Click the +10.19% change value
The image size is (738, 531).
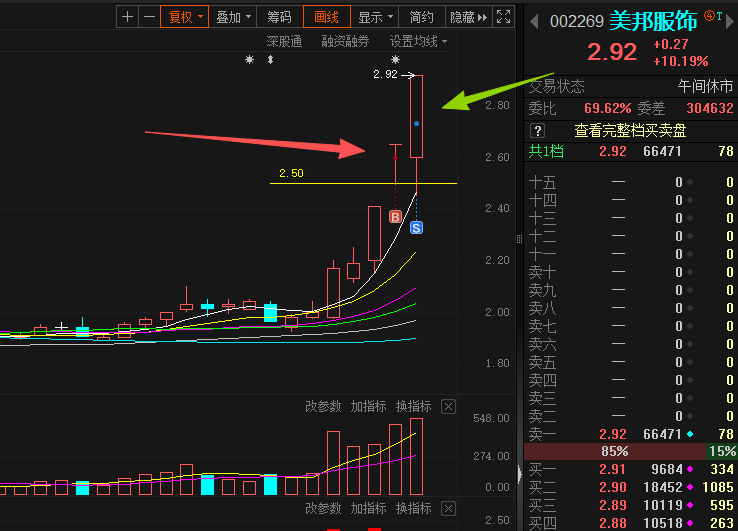681,61
